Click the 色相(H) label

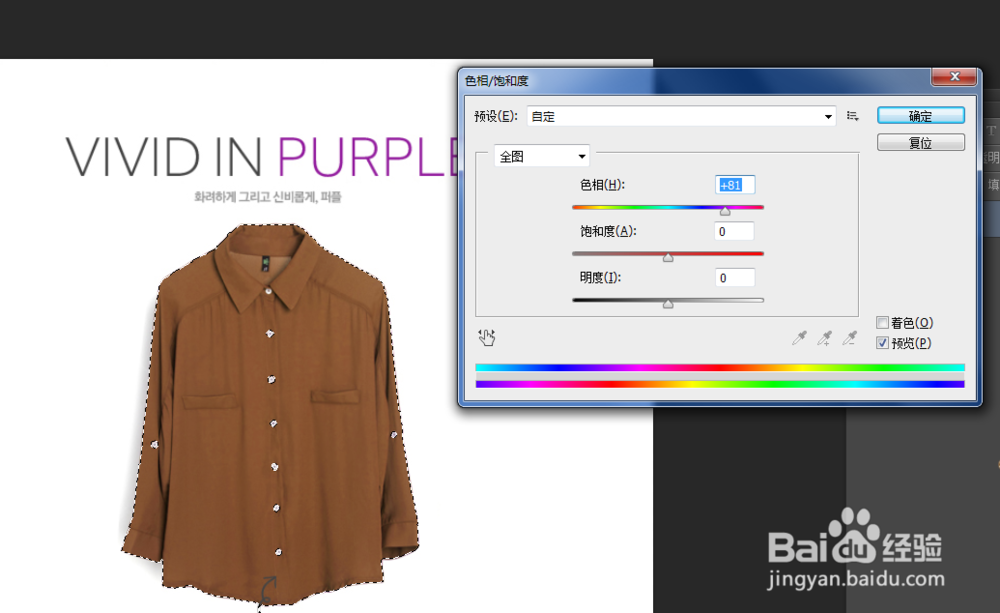602,185
